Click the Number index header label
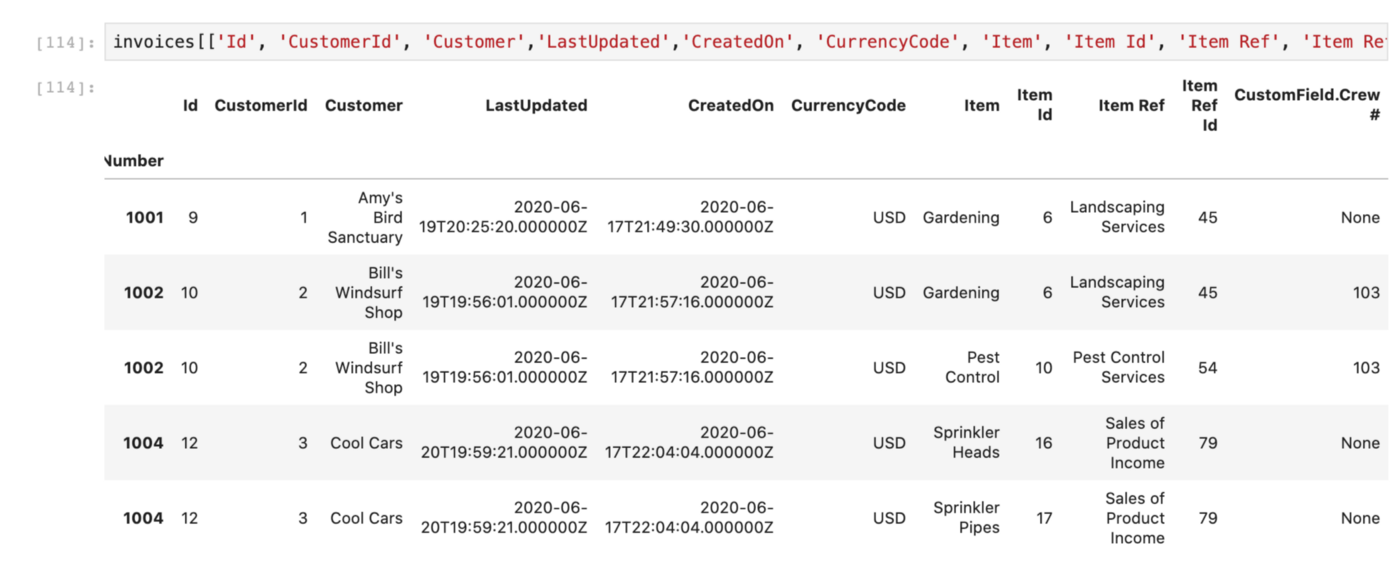This screenshot has height=567, width=1400. 134,160
